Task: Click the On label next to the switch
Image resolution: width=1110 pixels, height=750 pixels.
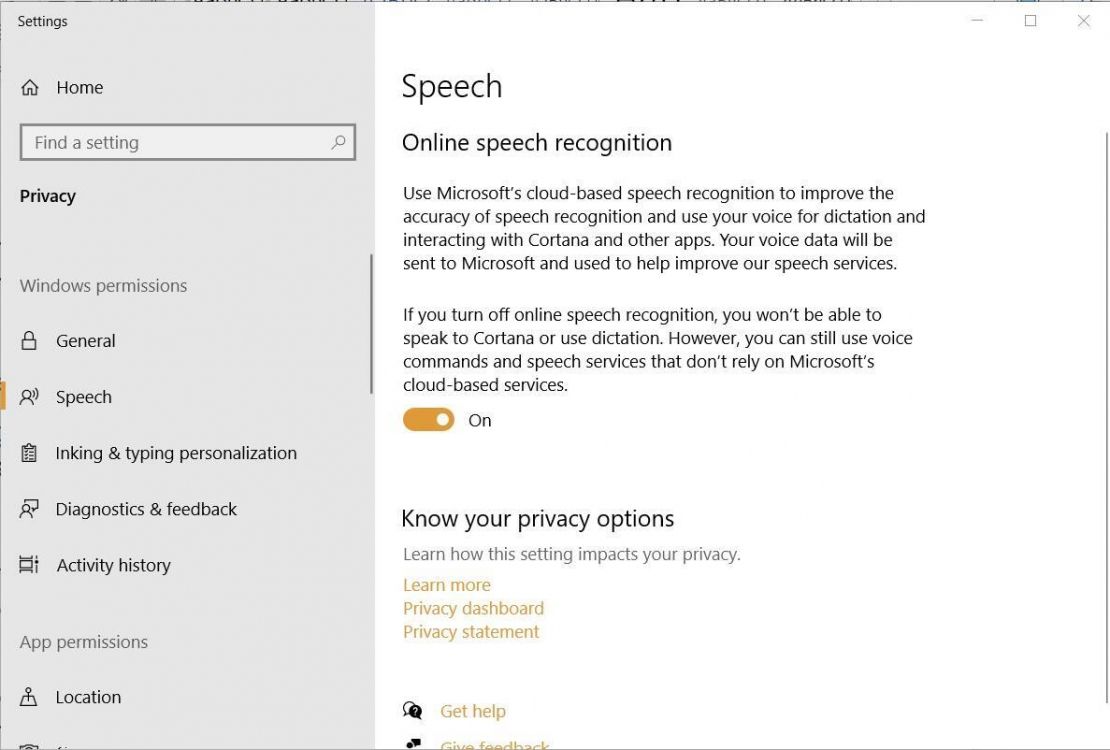Action: pyautogui.click(x=479, y=420)
